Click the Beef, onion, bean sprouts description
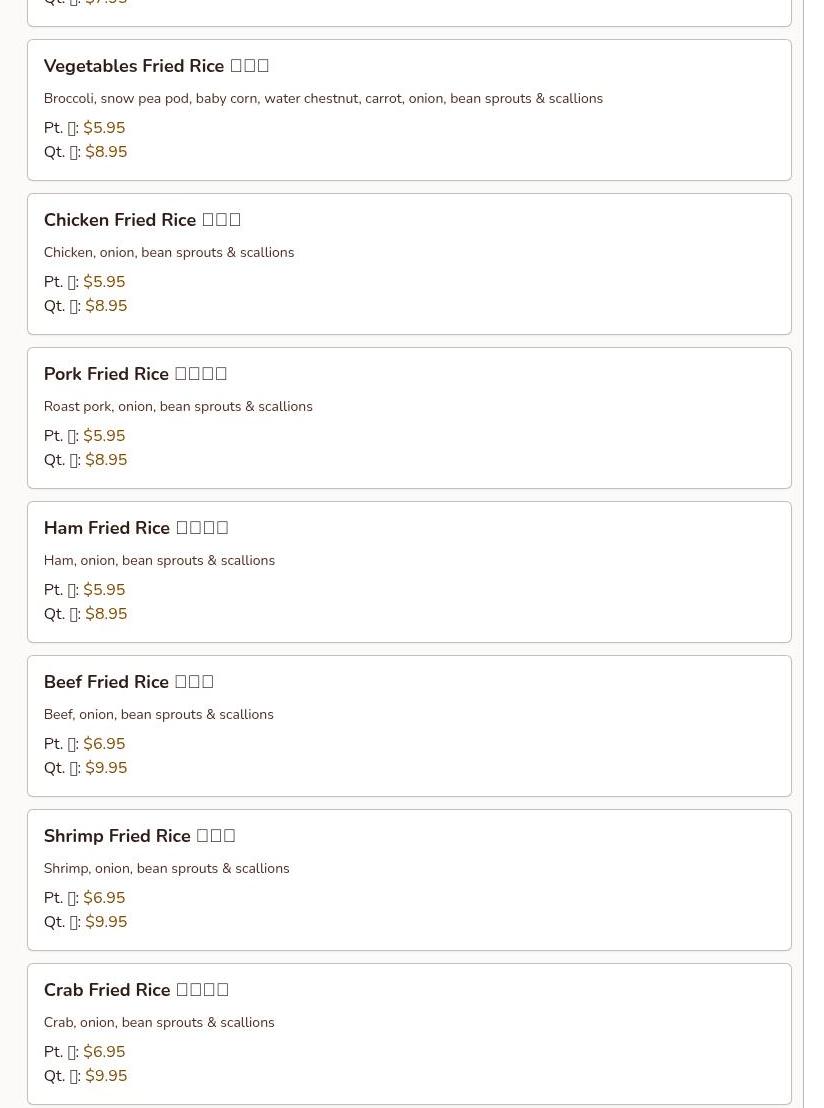 pos(158,714)
